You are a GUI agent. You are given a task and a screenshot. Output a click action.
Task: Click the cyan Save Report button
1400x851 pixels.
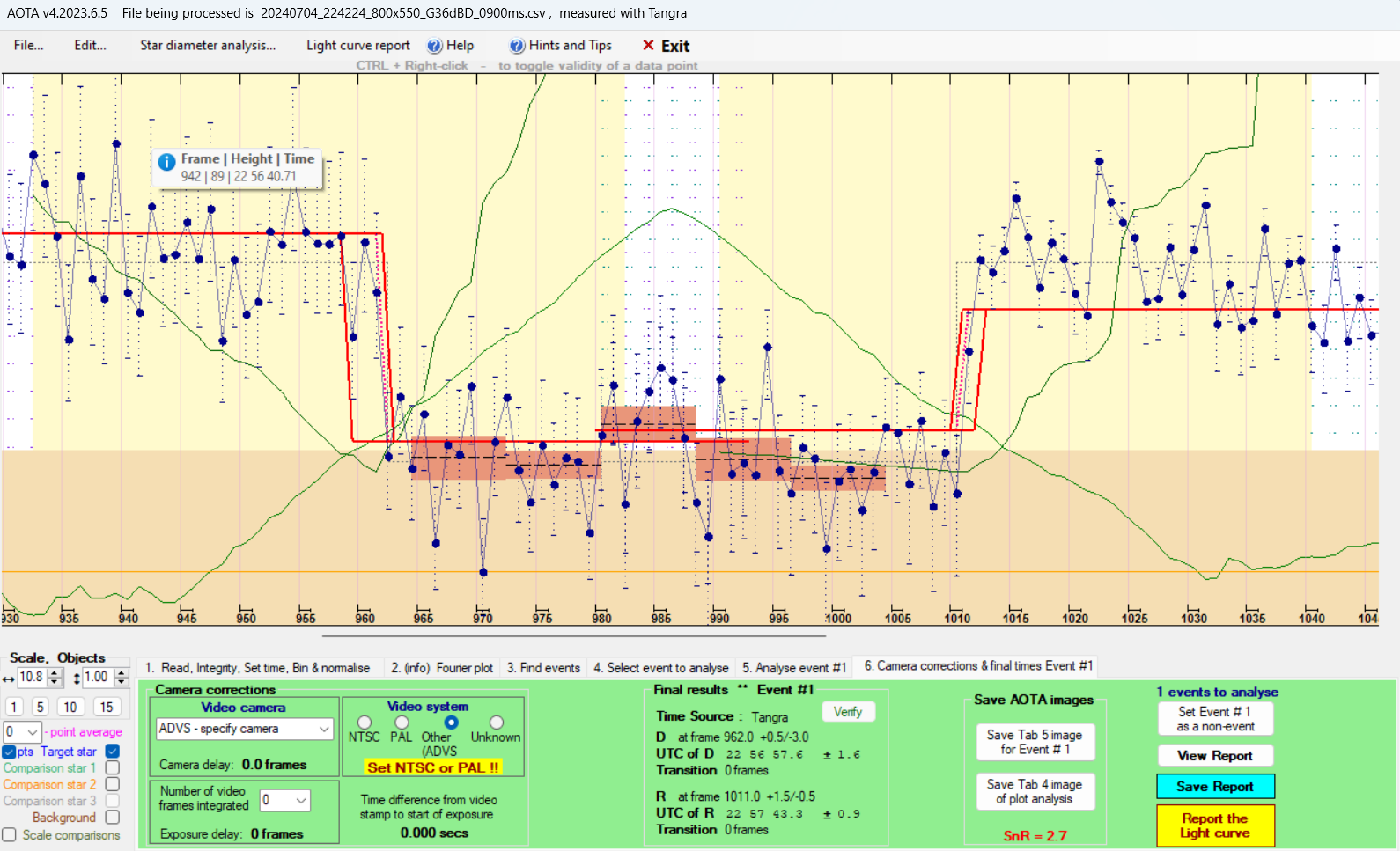click(x=1215, y=787)
